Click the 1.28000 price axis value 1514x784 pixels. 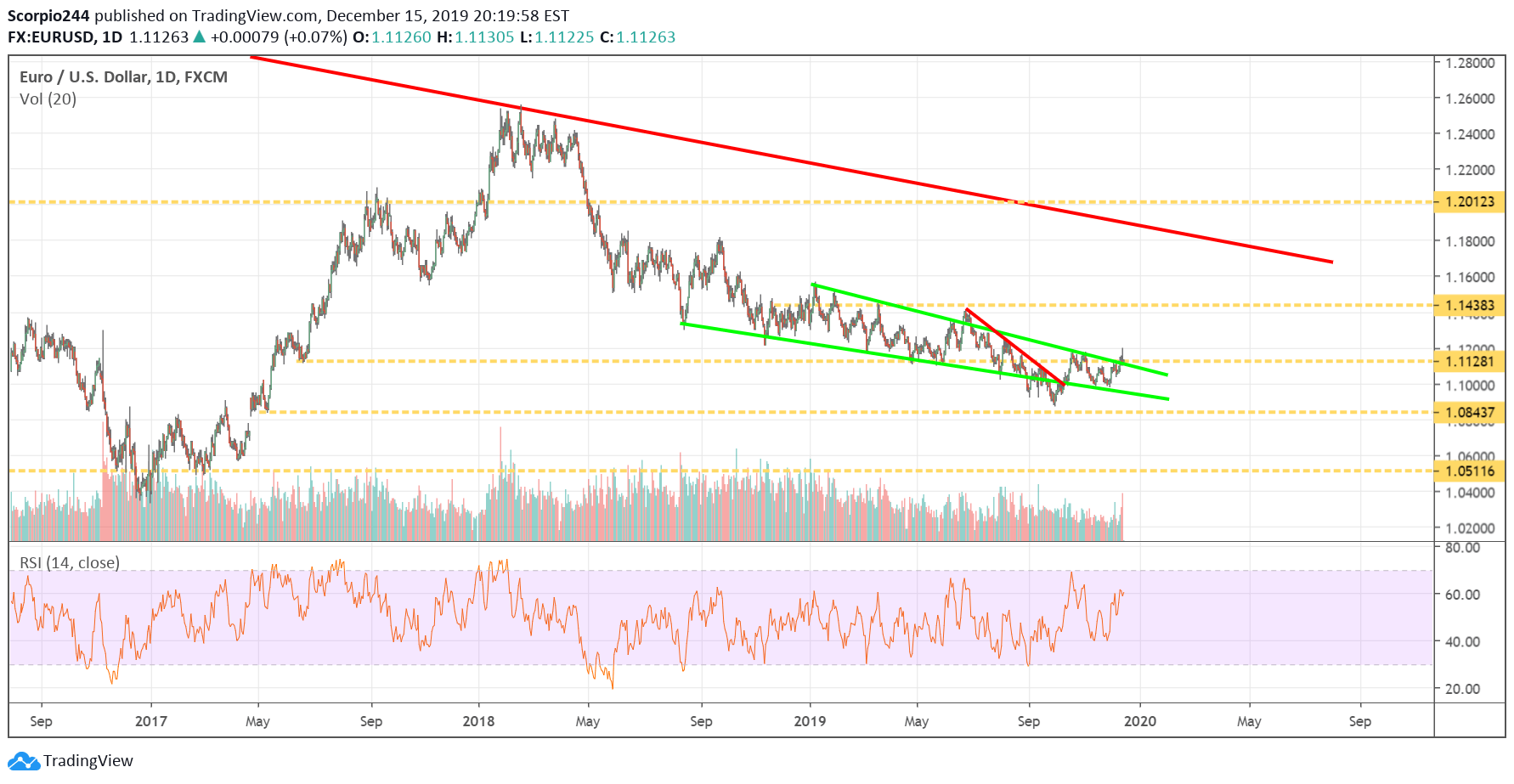[x=1470, y=63]
